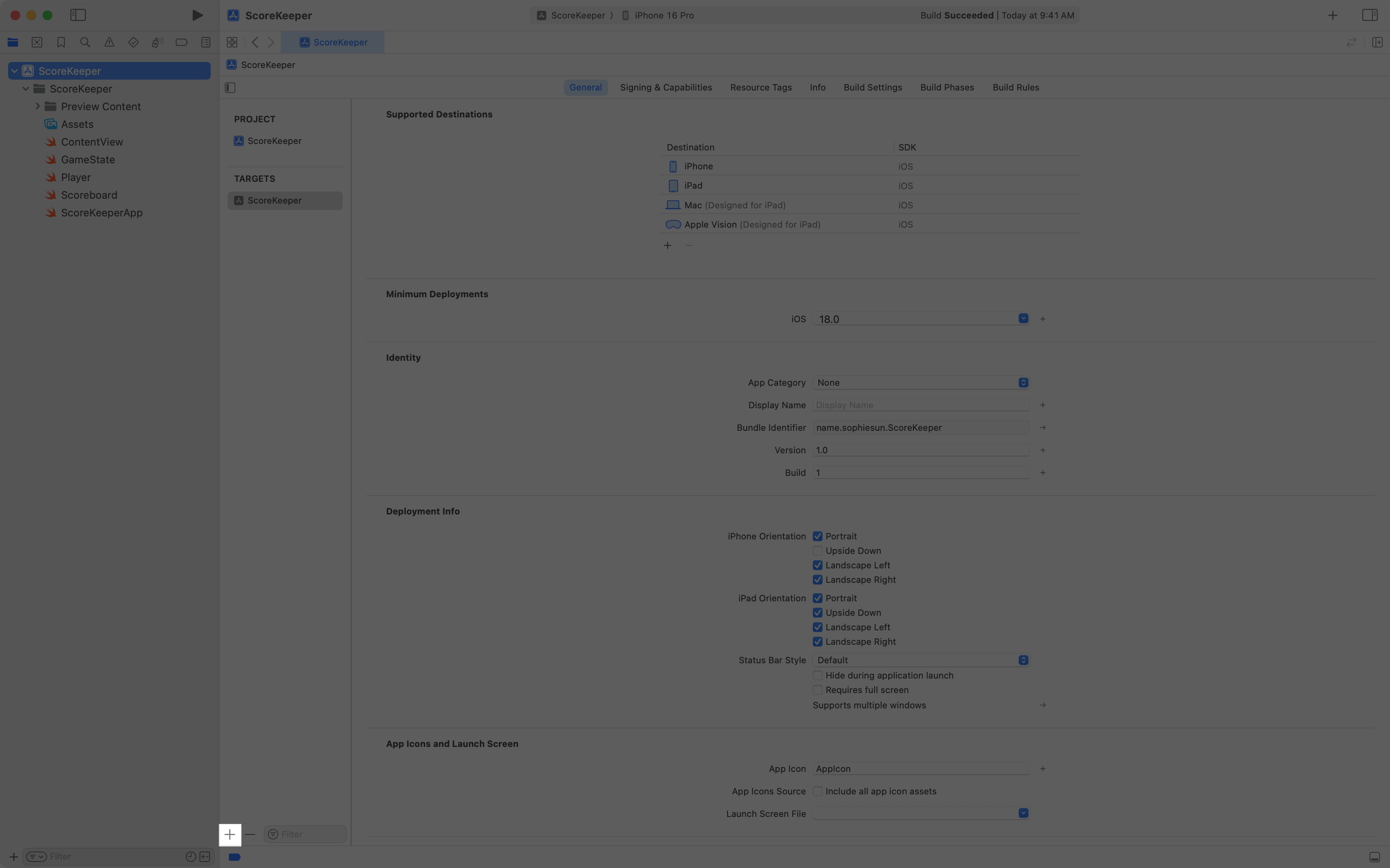
Task: Open the Report navigator icon
Action: click(x=206, y=43)
